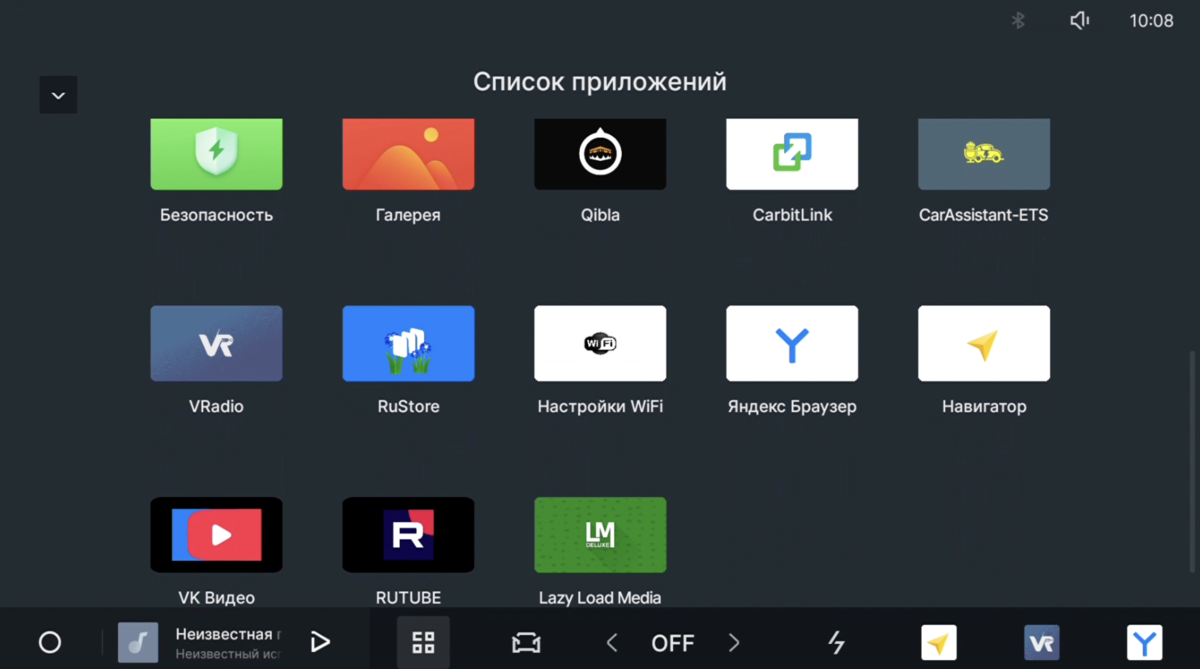Image resolution: width=1200 pixels, height=669 pixels.
Task: Open CarAssistant-ETS app
Action: coord(984,155)
